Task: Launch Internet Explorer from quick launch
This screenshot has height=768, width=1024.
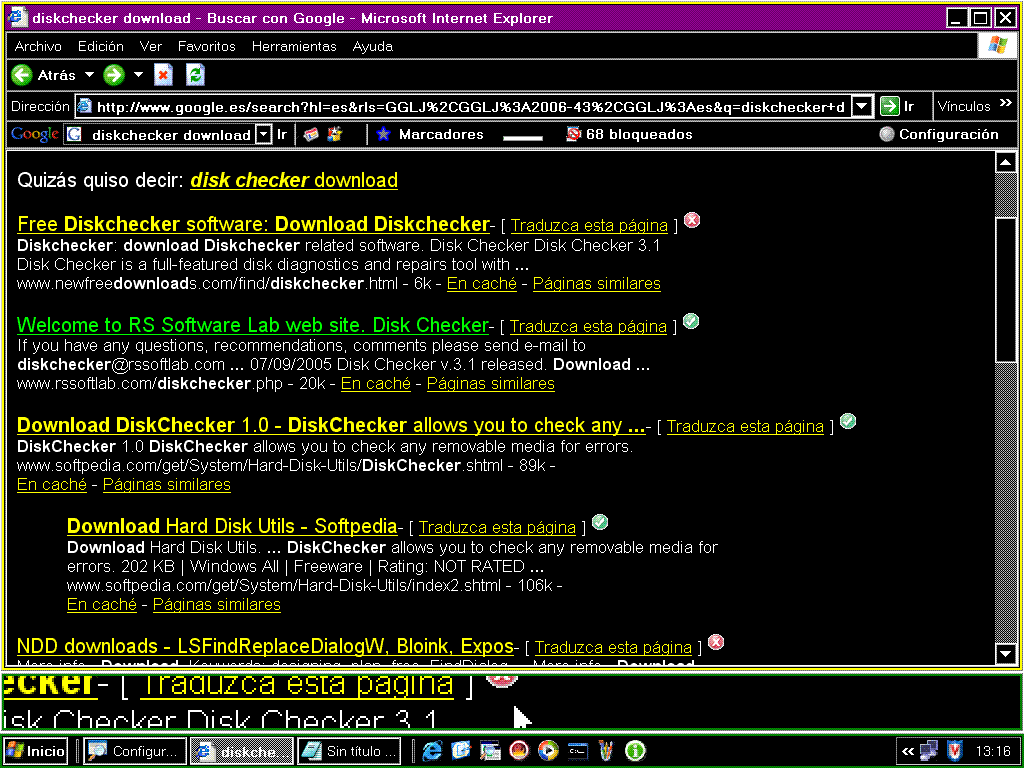Action: pyautogui.click(x=432, y=751)
